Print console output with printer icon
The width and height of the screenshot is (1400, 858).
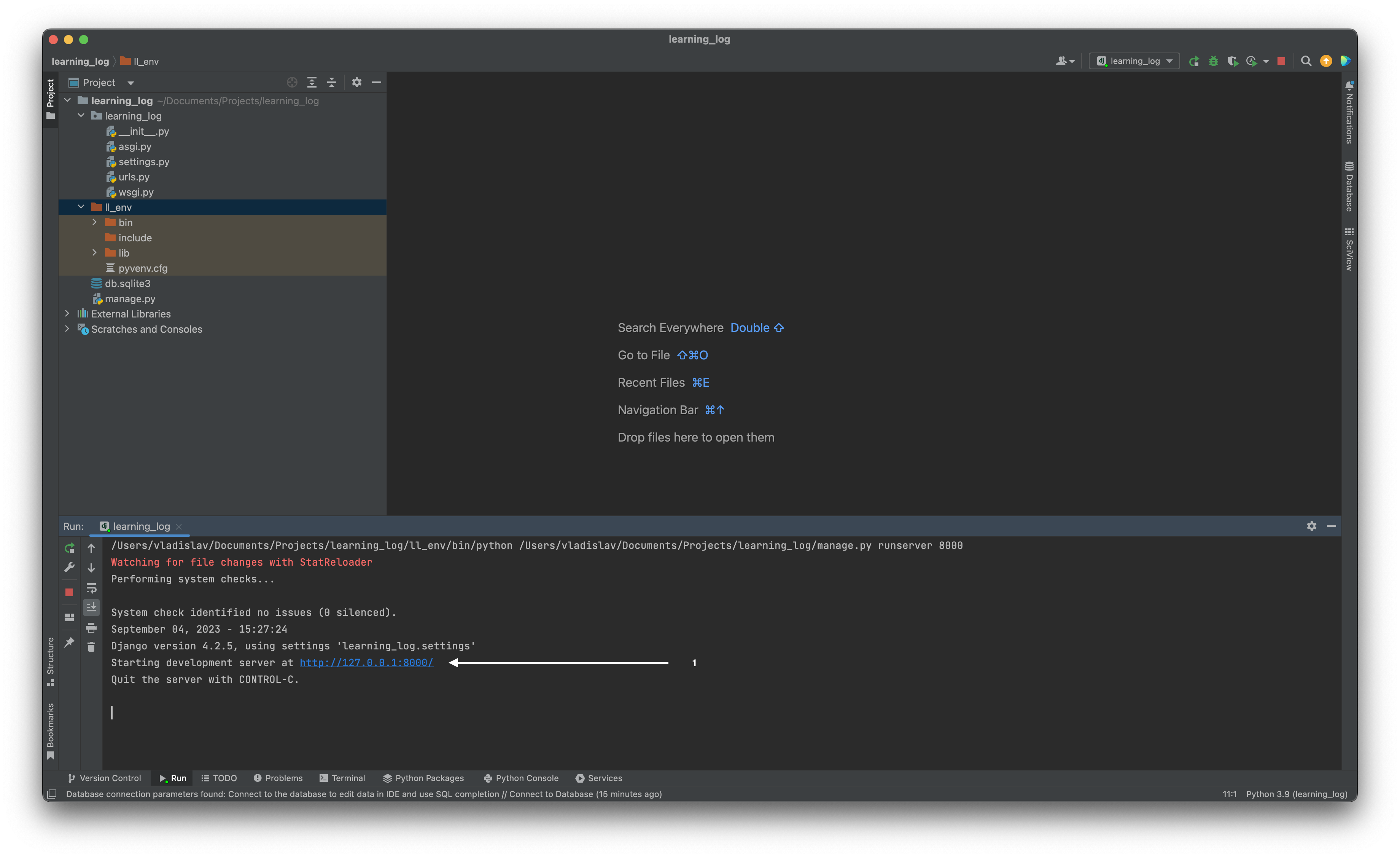[91, 628]
